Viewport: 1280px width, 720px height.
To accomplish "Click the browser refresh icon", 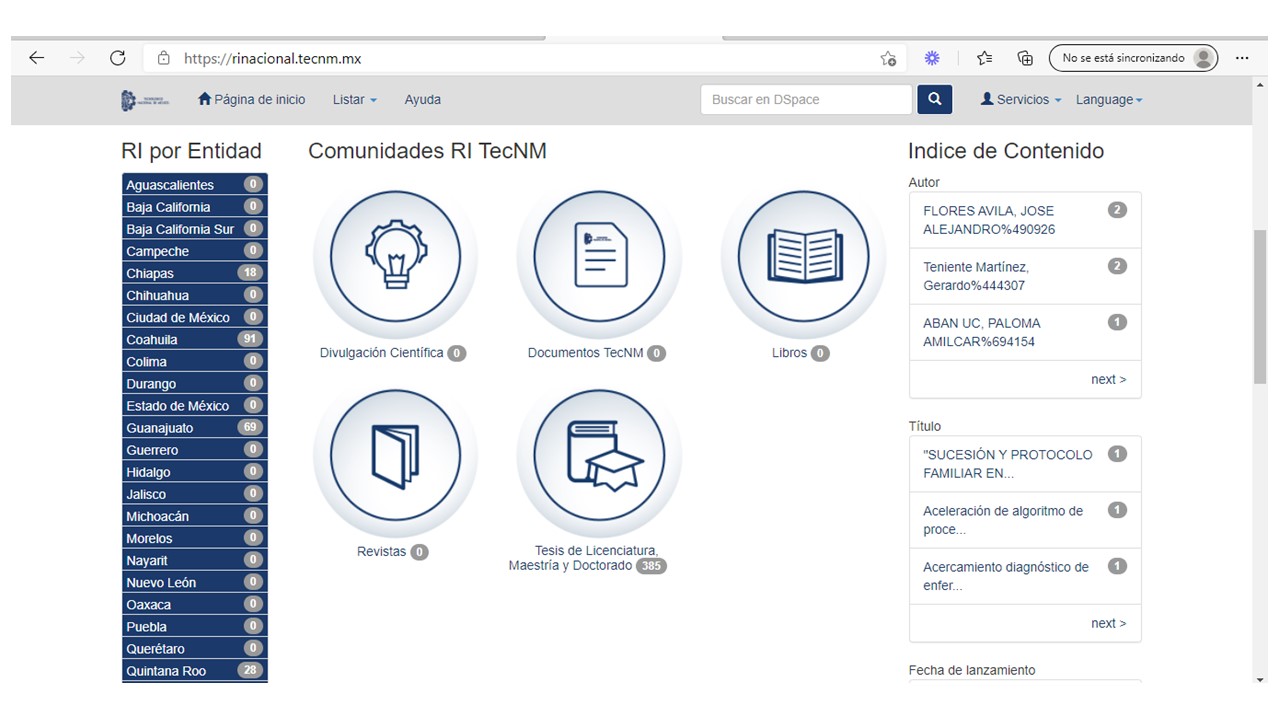I will (118, 58).
